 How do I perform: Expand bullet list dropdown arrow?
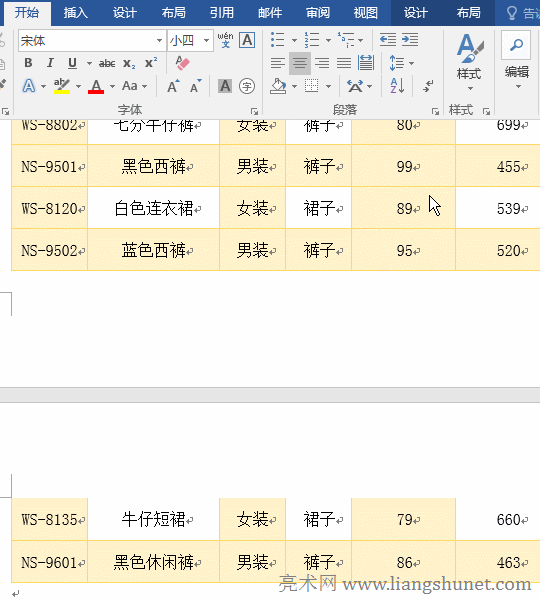click(x=294, y=40)
